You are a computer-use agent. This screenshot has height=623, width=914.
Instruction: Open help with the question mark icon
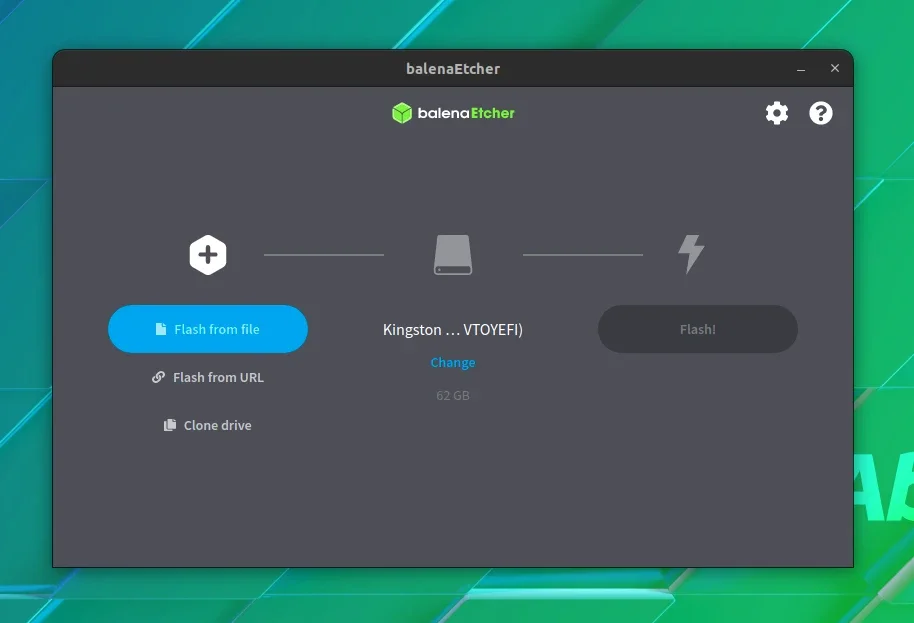pyautogui.click(x=821, y=113)
